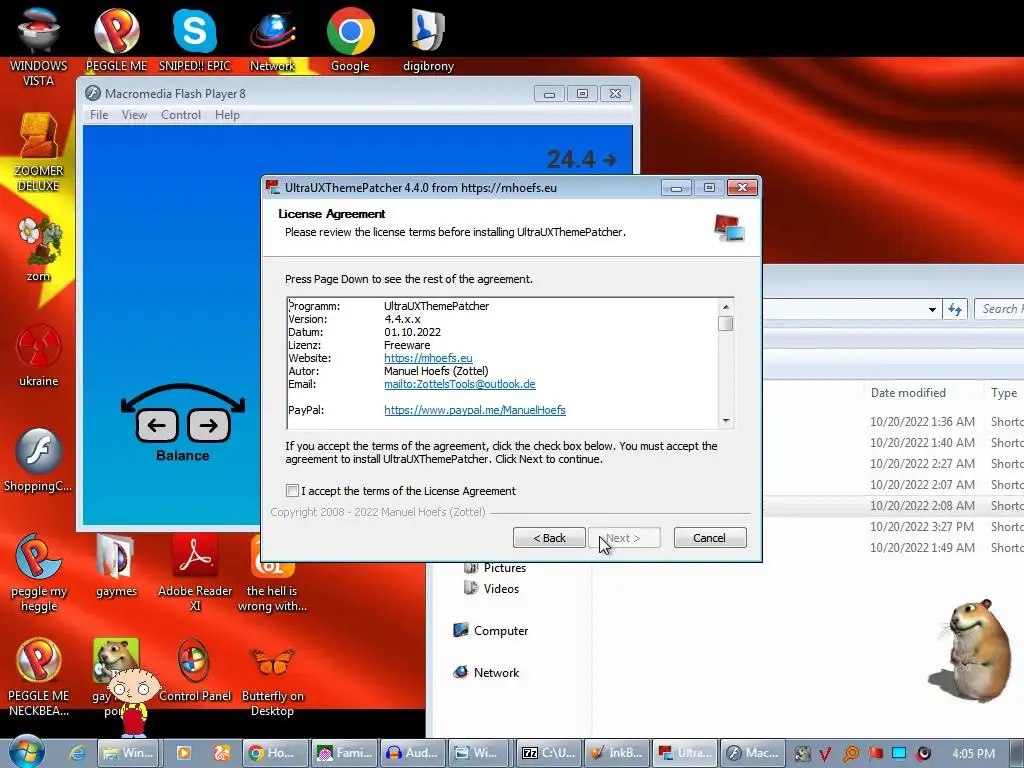Open ShoppingC... Flash desktop icon

39,460
